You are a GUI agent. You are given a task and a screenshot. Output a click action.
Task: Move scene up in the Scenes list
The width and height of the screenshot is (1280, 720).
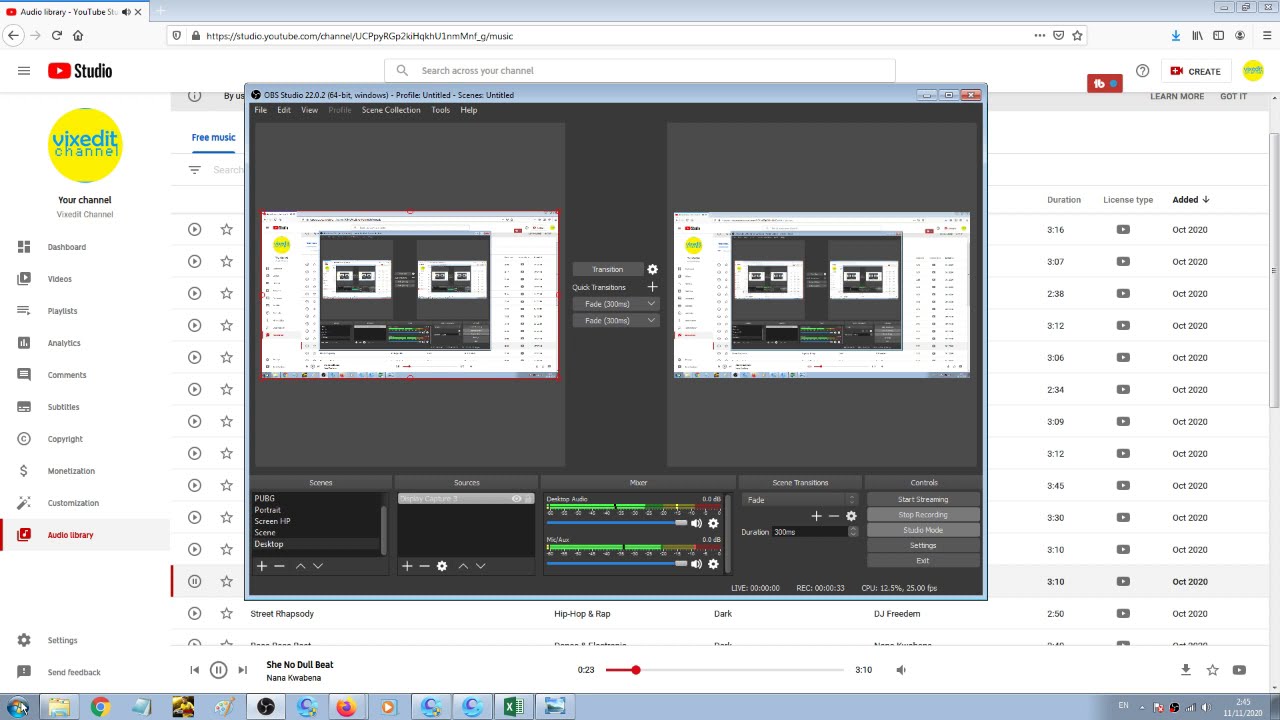point(300,566)
